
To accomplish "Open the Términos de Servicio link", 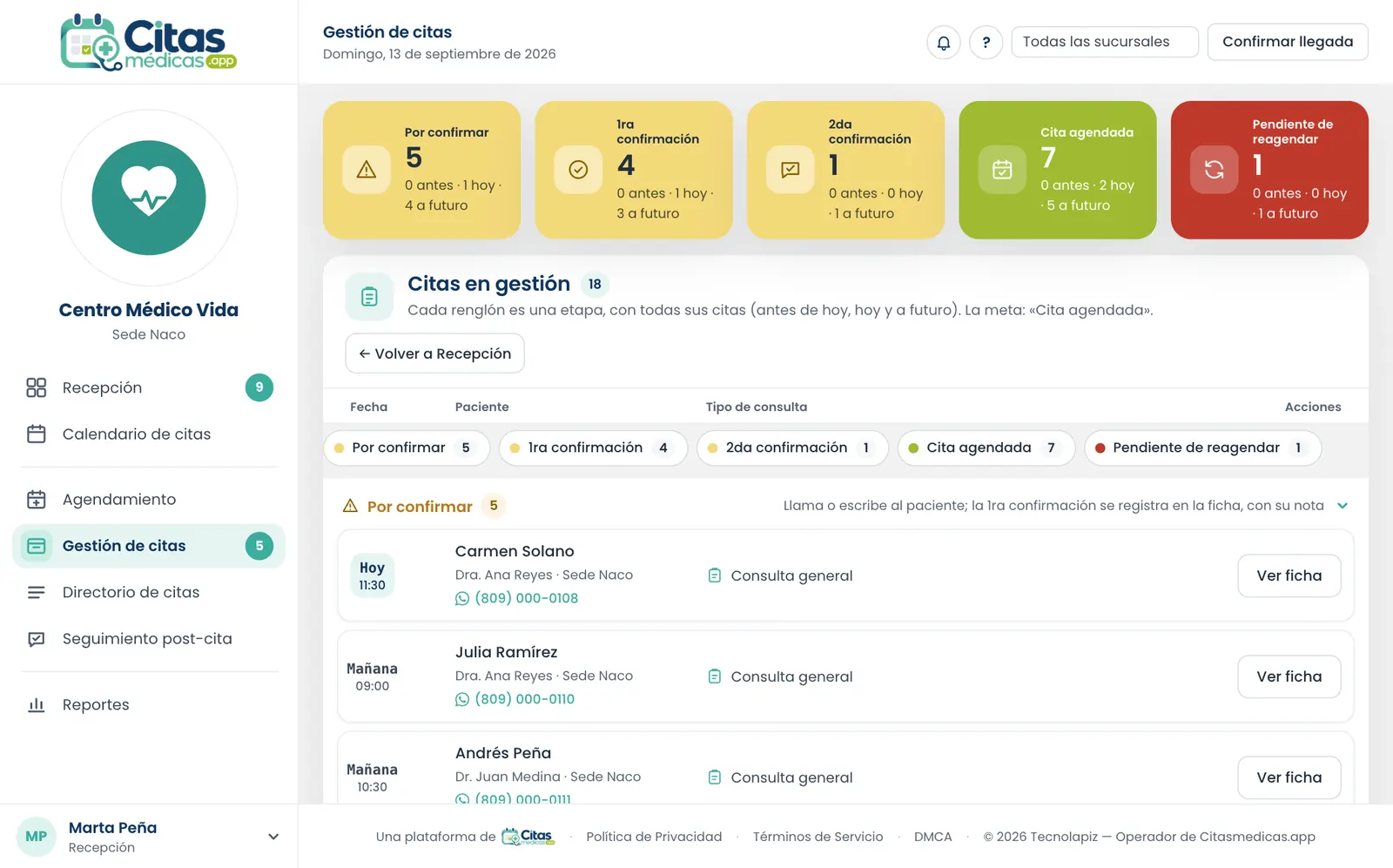I will (818, 837).
